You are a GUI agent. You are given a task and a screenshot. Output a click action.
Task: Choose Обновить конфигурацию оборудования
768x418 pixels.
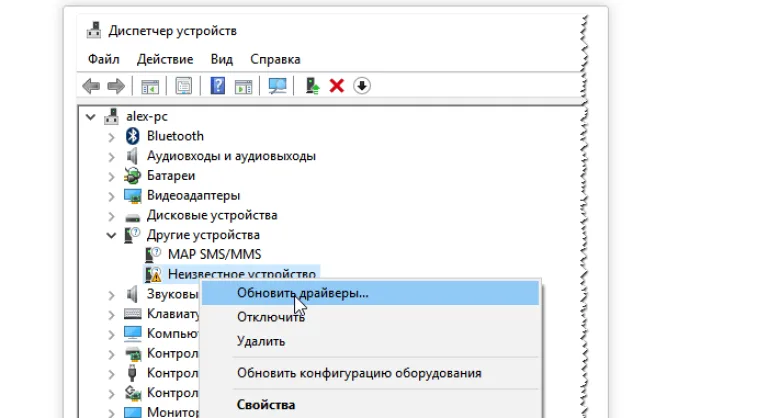click(x=370, y=373)
